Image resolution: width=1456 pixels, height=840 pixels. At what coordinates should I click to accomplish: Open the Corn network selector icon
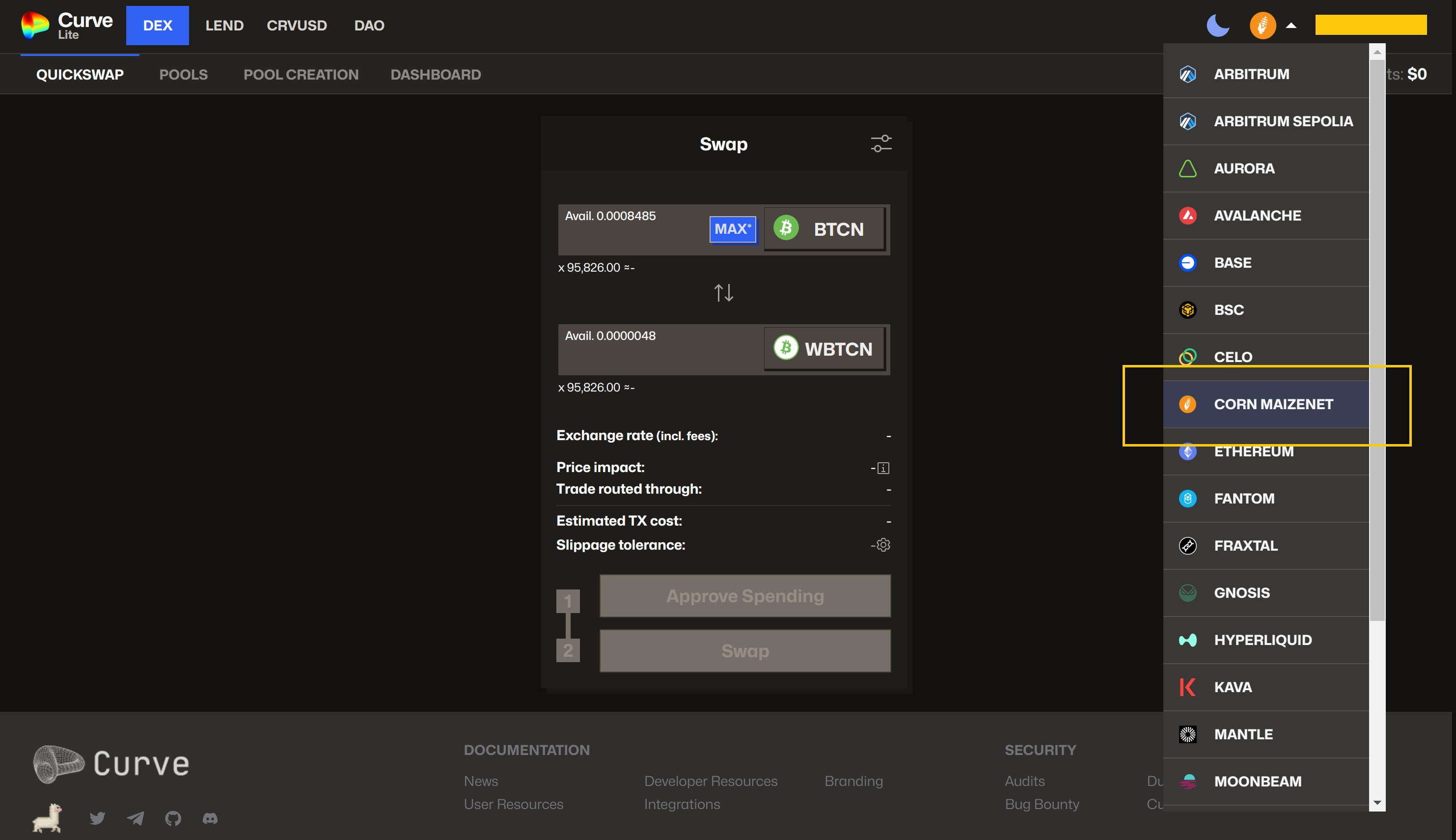[x=1262, y=26]
